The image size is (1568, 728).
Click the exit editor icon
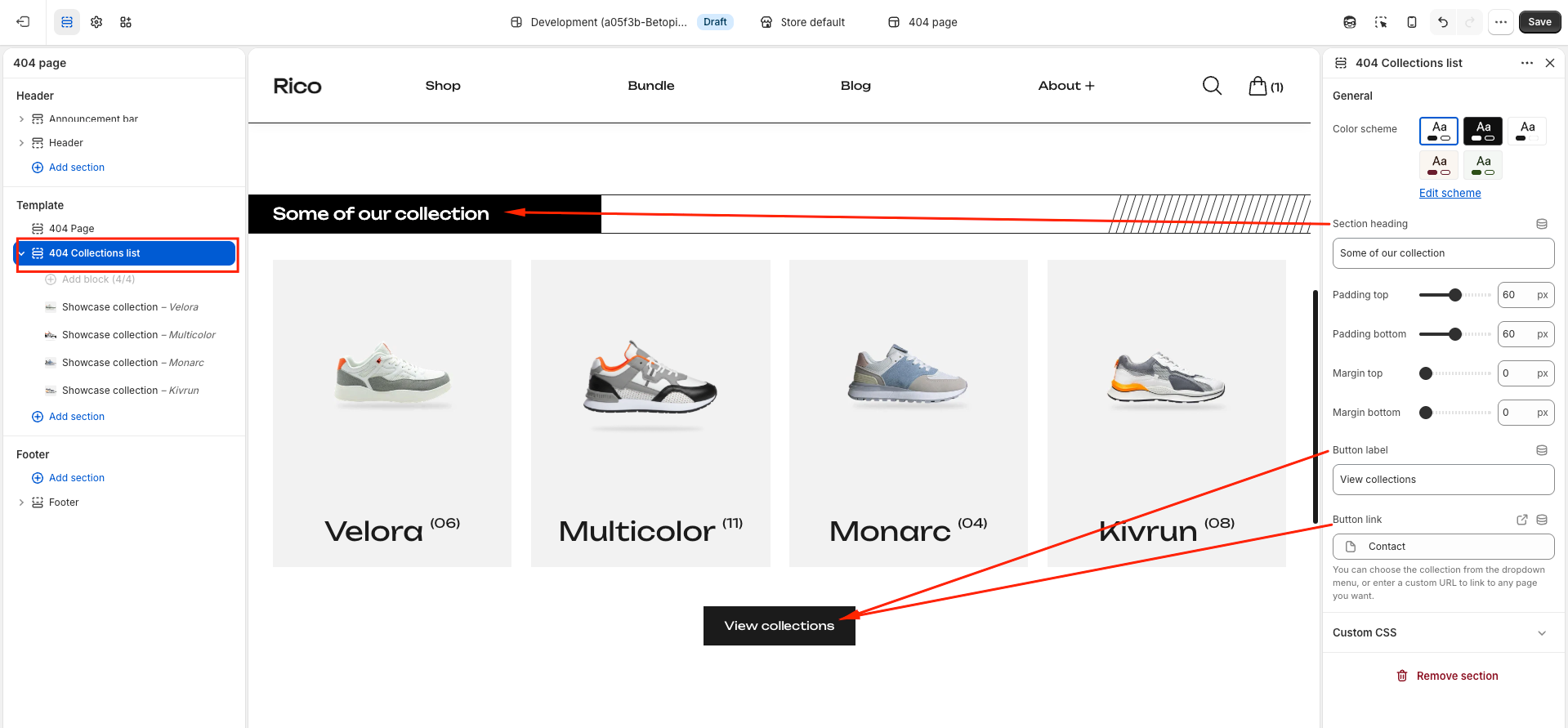[23, 22]
